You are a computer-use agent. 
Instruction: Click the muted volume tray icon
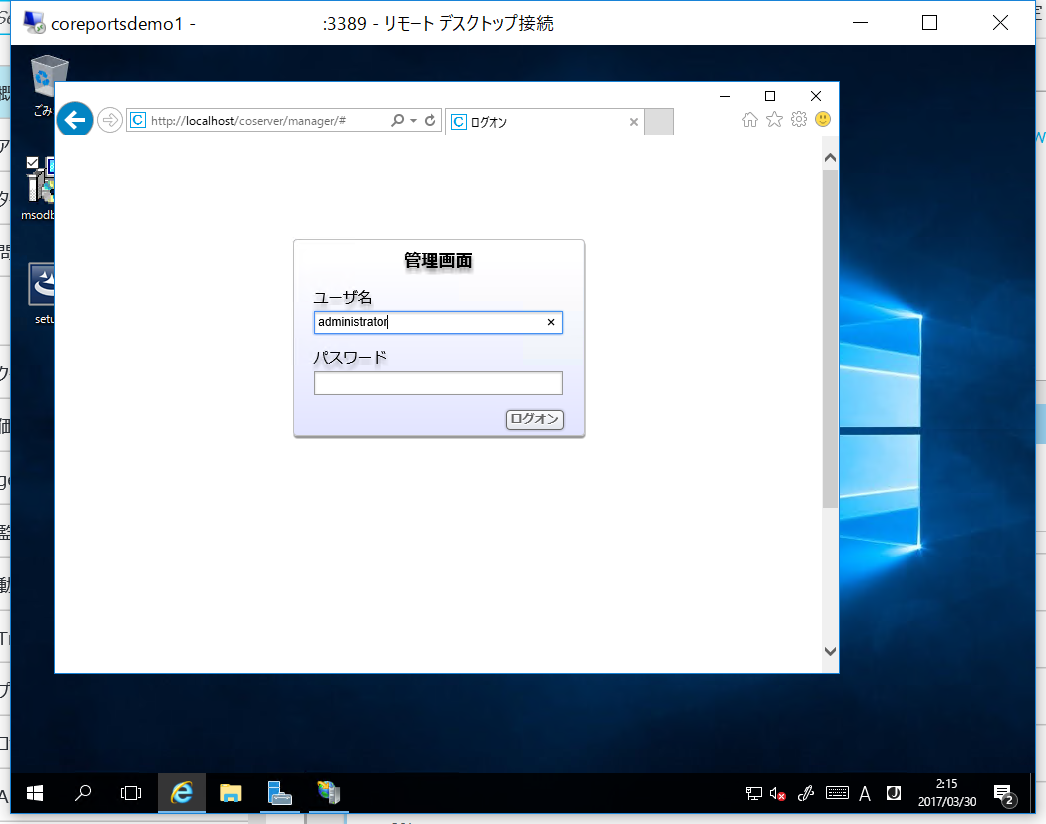click(x=777, y=793)
